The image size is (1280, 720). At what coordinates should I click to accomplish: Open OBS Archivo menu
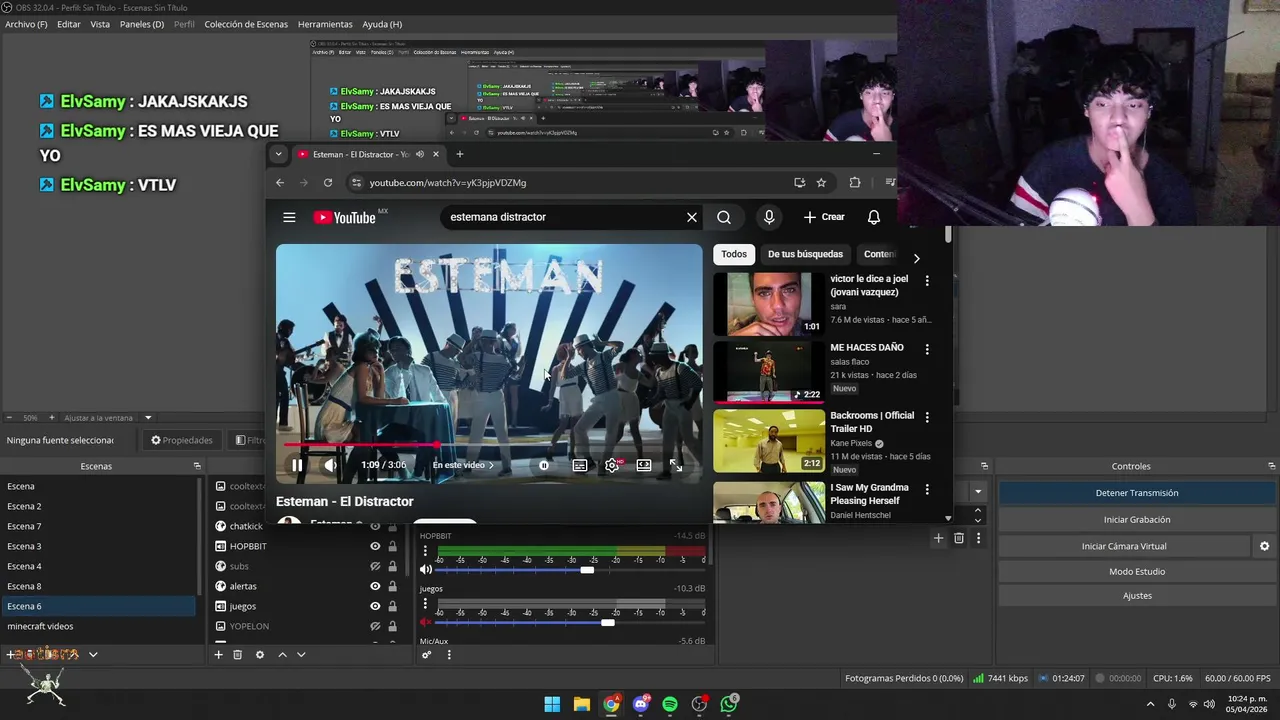pos(26,24)
